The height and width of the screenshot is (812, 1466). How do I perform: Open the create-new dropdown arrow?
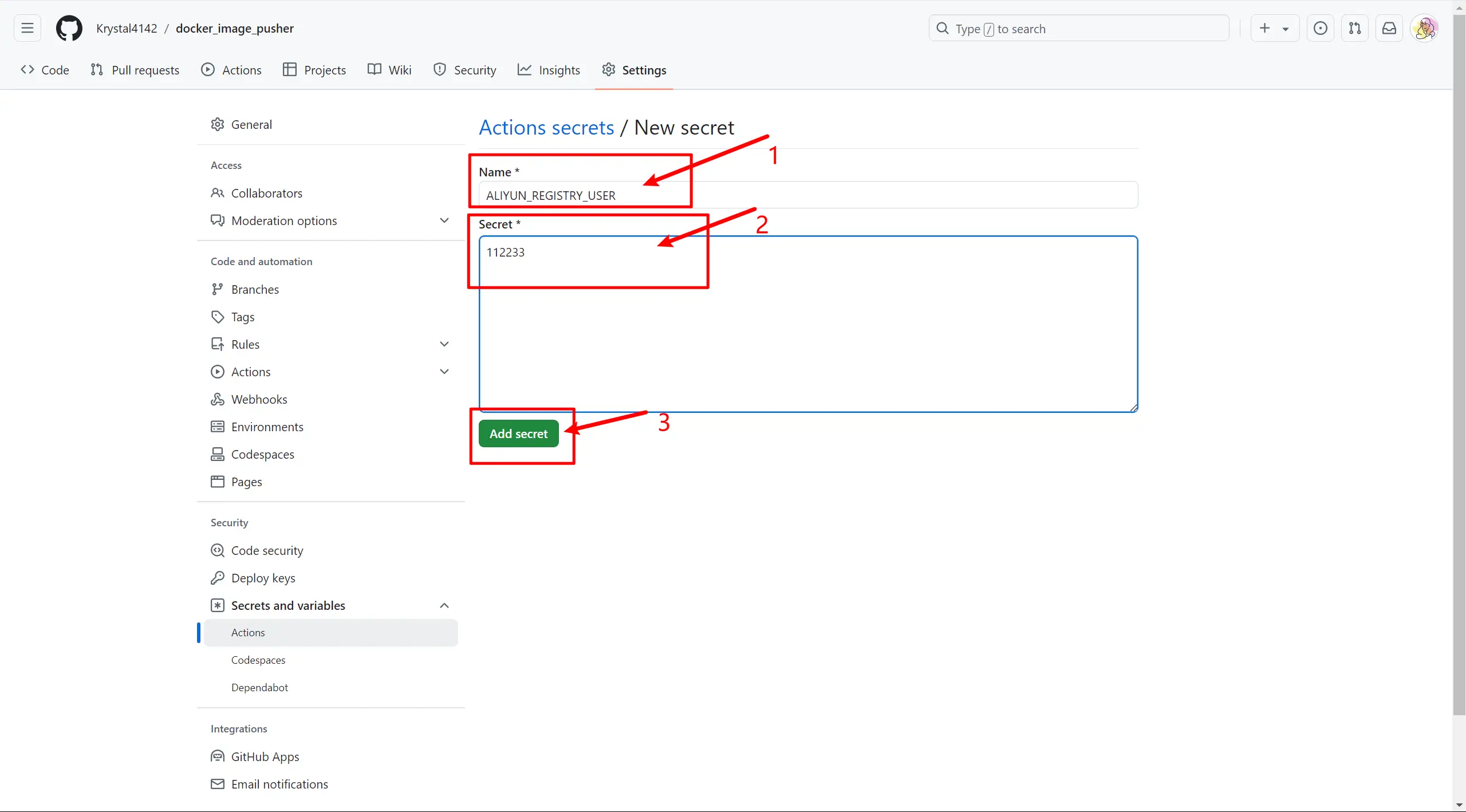click(x=1286, y=29)
